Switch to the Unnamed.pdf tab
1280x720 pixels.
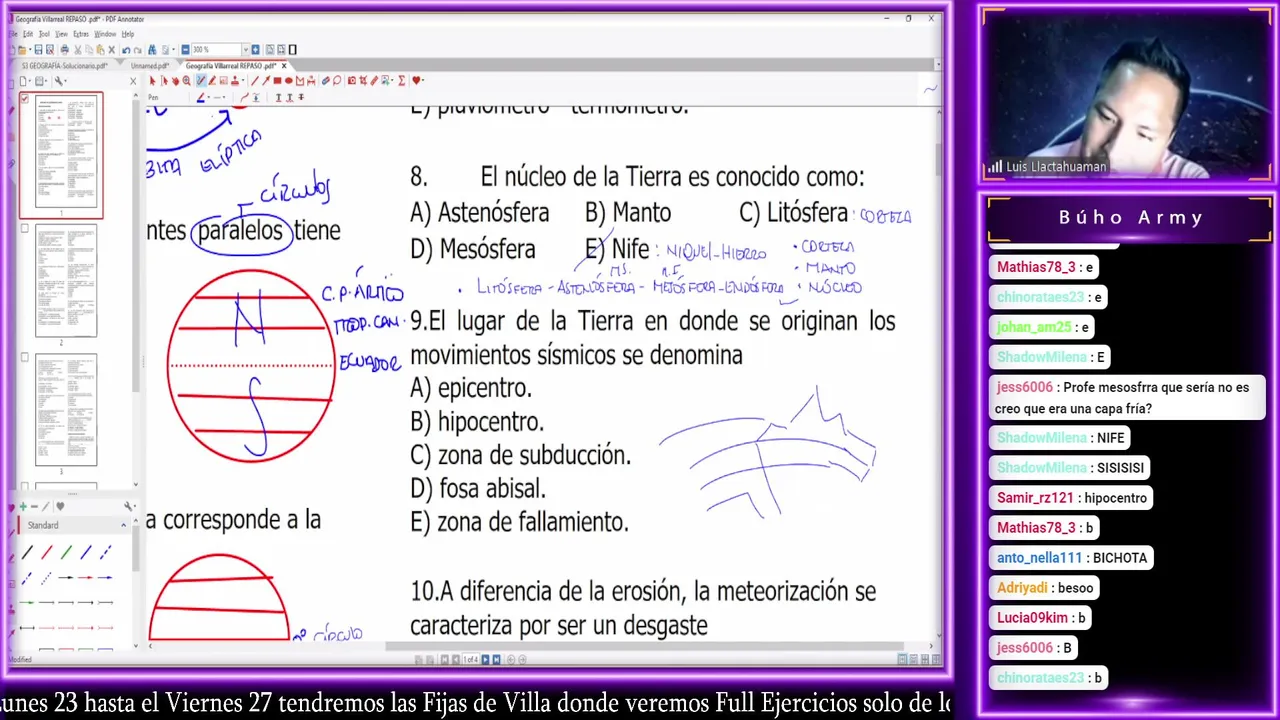(x=150, y=66)
